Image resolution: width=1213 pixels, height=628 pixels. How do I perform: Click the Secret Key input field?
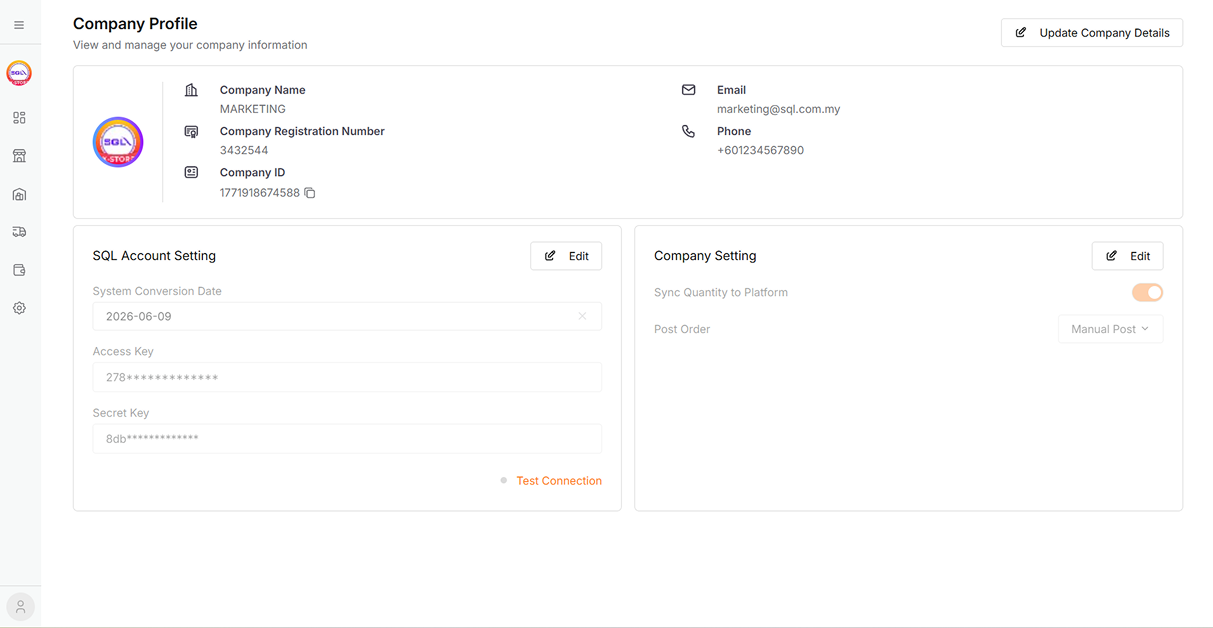tap(347, 438)
